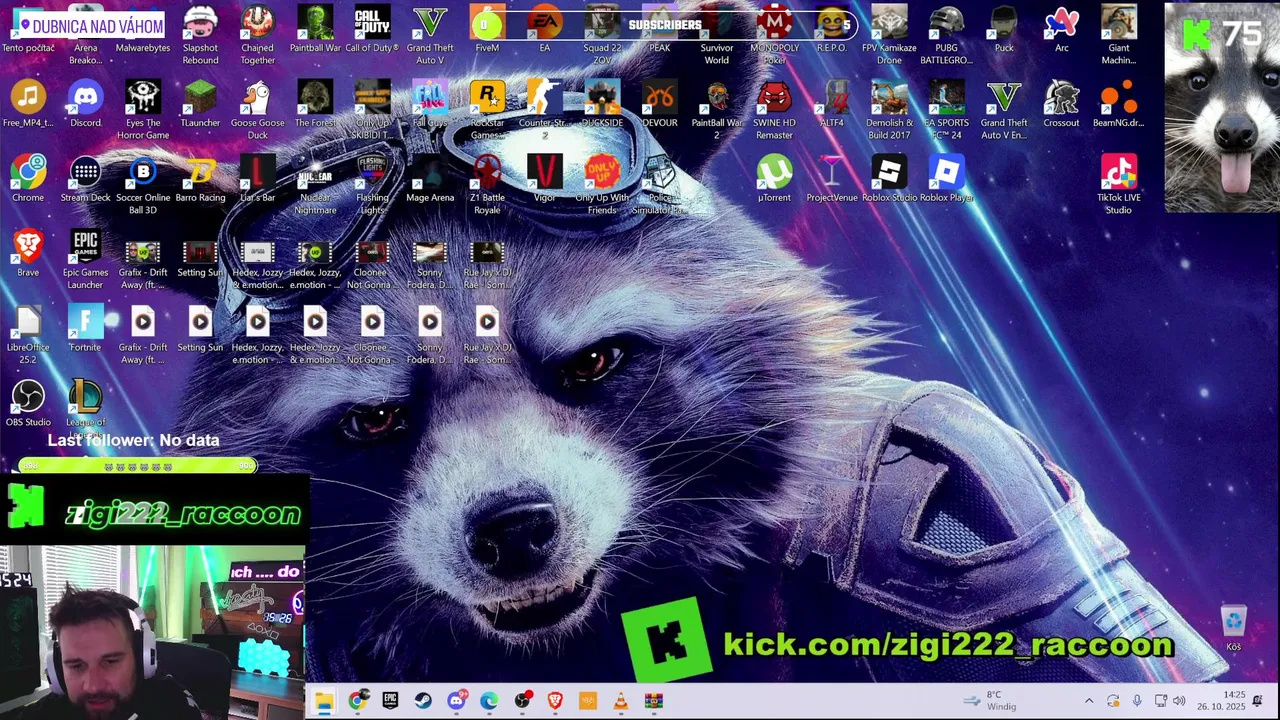
Task: Open the Stream Deck desktop shortcut
Action: coord(85,180)
